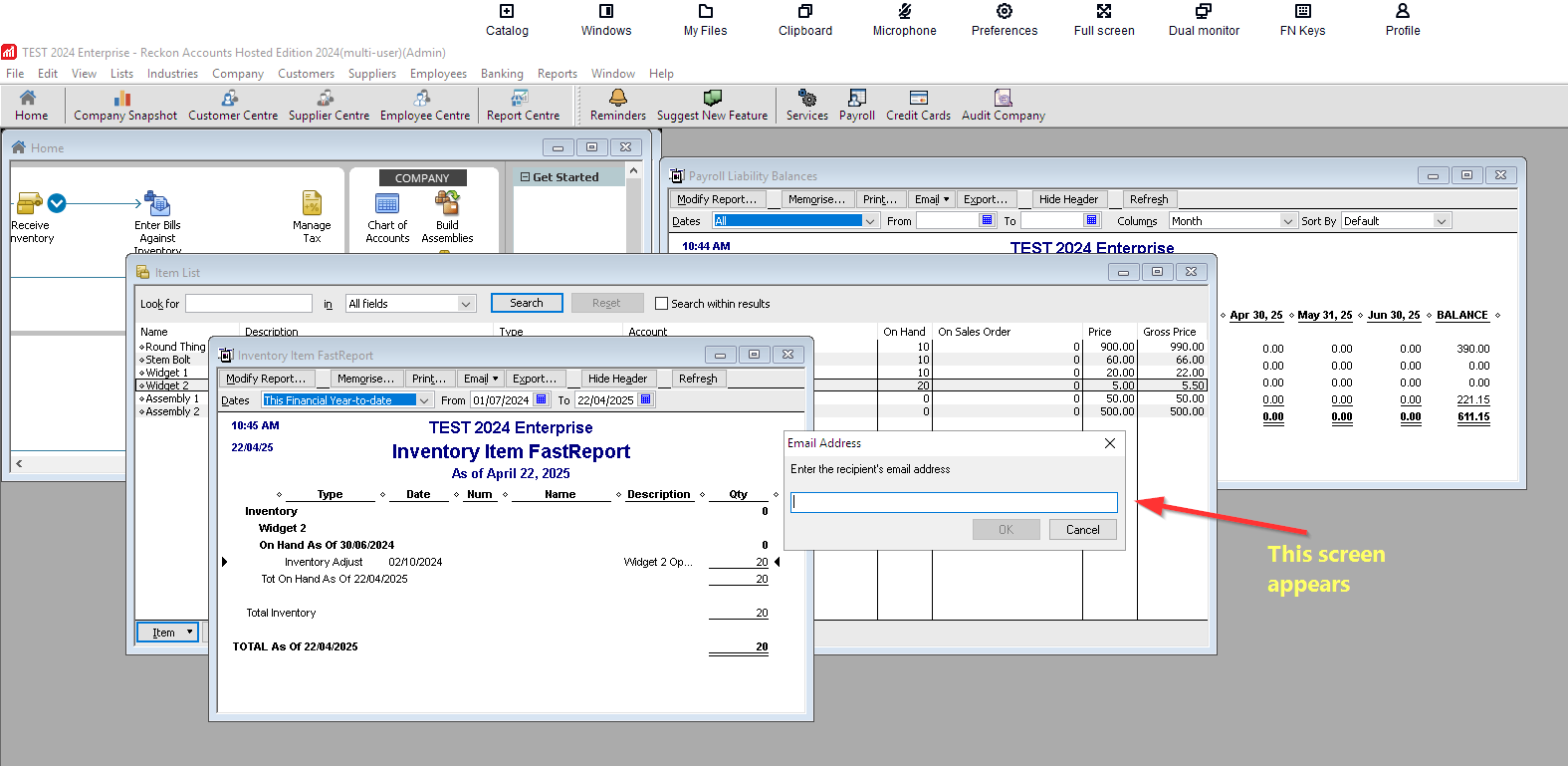This screenshot has height=766, width=1568.
Task: Collapse the Get Started section
Action: click(525, 177)
